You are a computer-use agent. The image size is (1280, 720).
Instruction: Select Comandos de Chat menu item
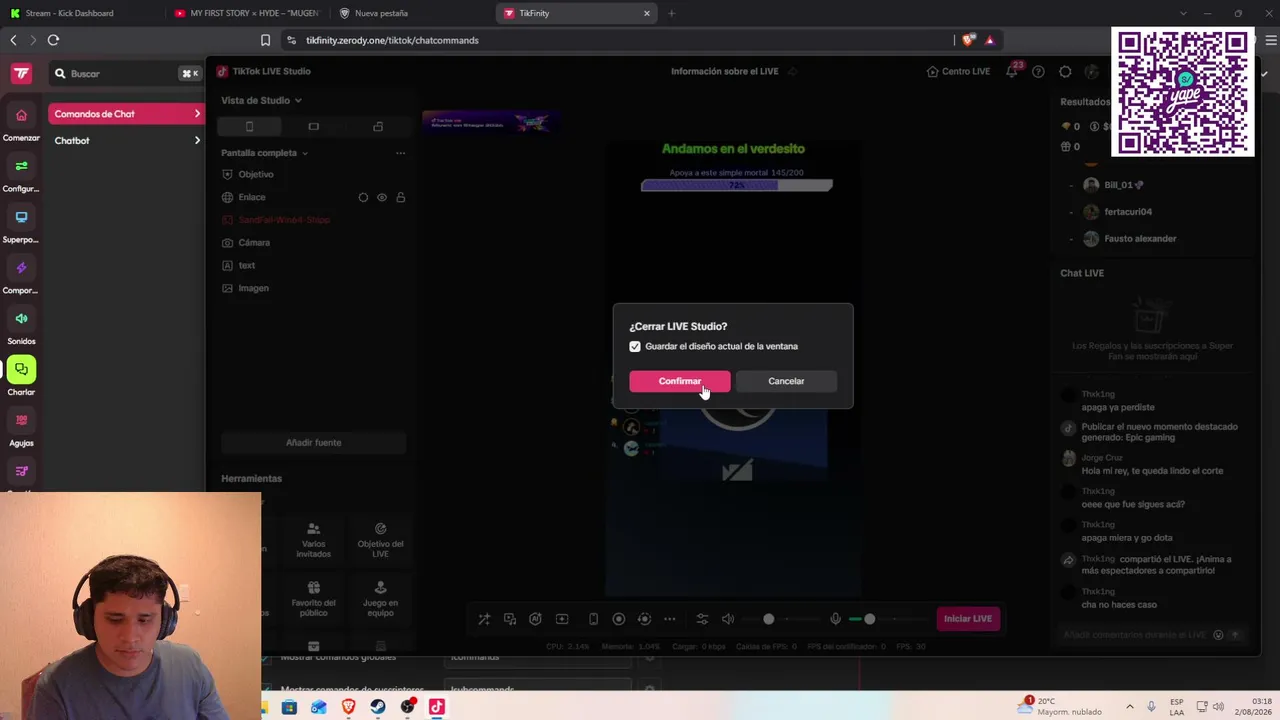pyautogui.click(x=126, y=114)
